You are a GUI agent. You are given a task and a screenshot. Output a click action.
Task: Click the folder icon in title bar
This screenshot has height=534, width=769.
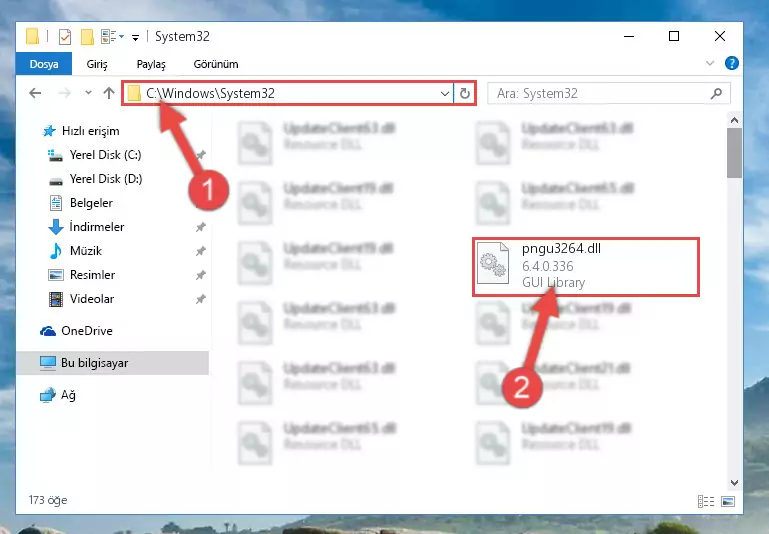[x=32, y=36]
